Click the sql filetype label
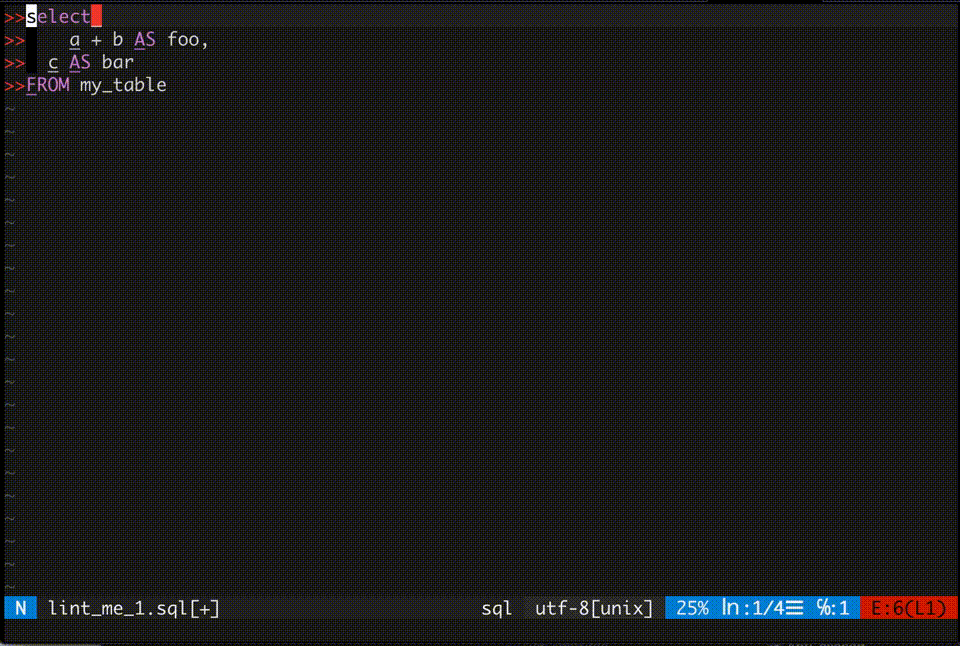 pyautogui.click(x=495, y=608)
